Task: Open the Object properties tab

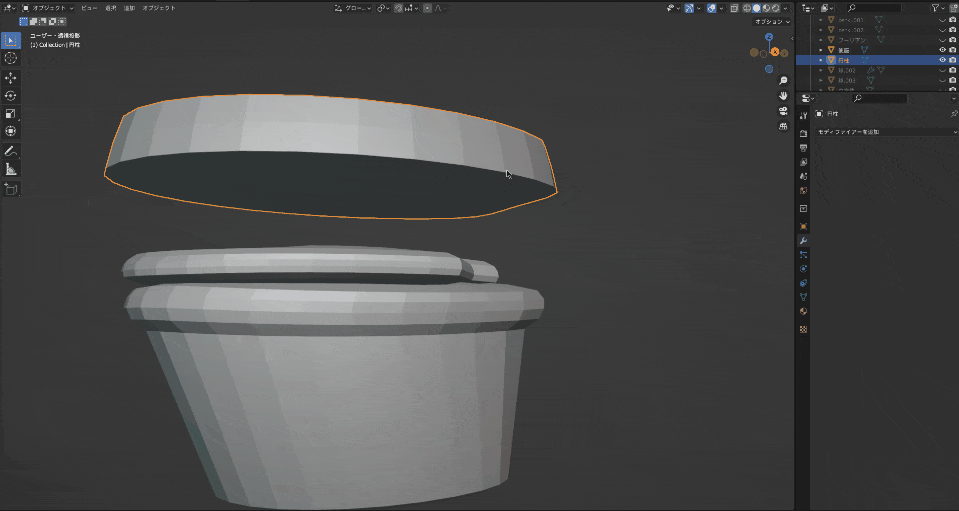Action: tap(803, 226)
